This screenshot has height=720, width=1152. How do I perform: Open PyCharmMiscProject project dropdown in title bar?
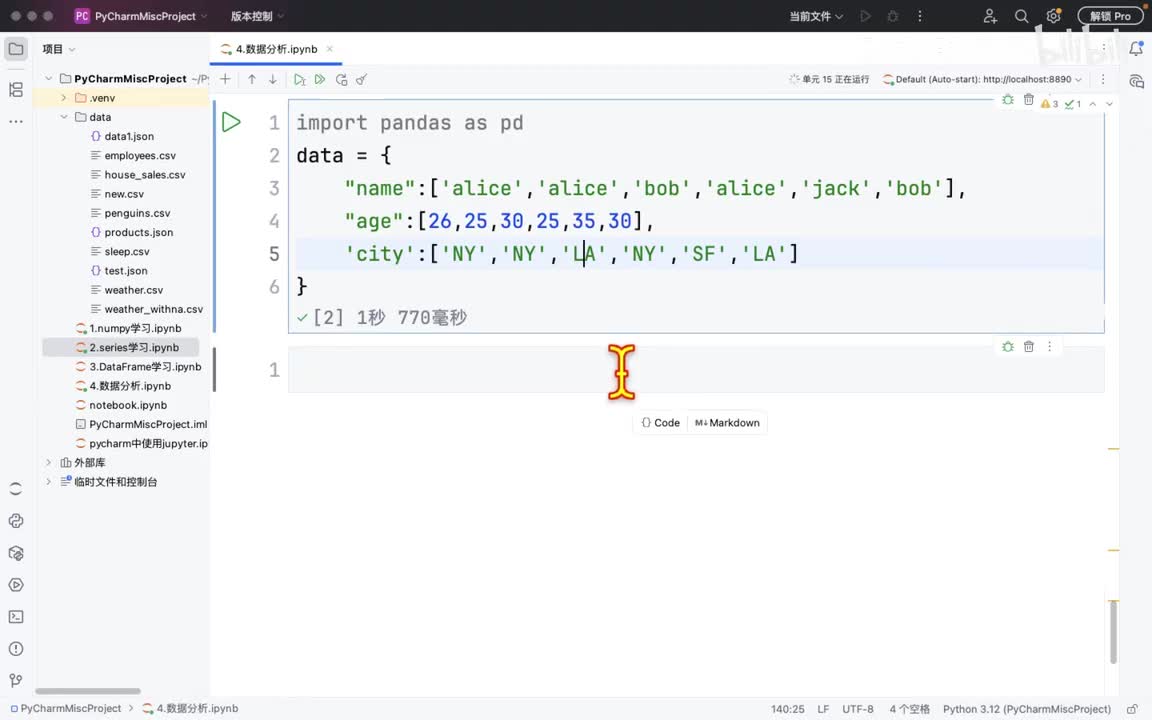141,16
